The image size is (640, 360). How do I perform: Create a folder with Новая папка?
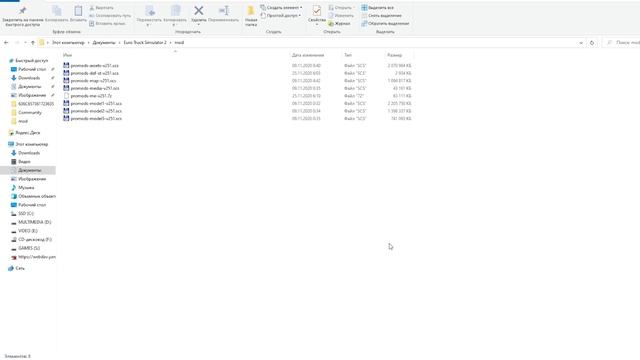251,16
